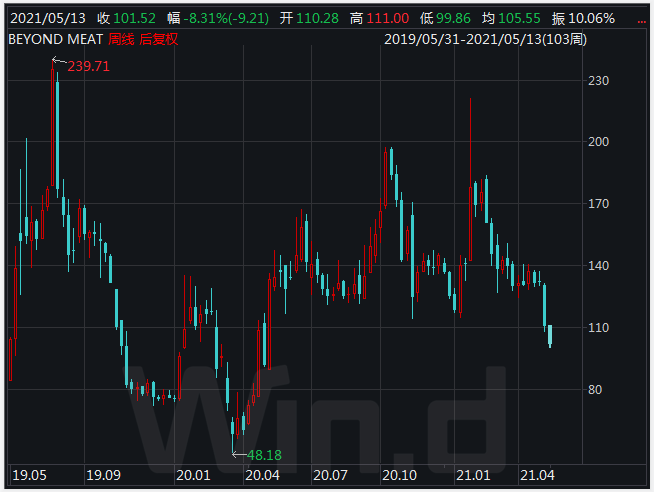Click the 21.04 time axis label
Viewport: 654px width, 492px height.
click(x=538, y=475)
